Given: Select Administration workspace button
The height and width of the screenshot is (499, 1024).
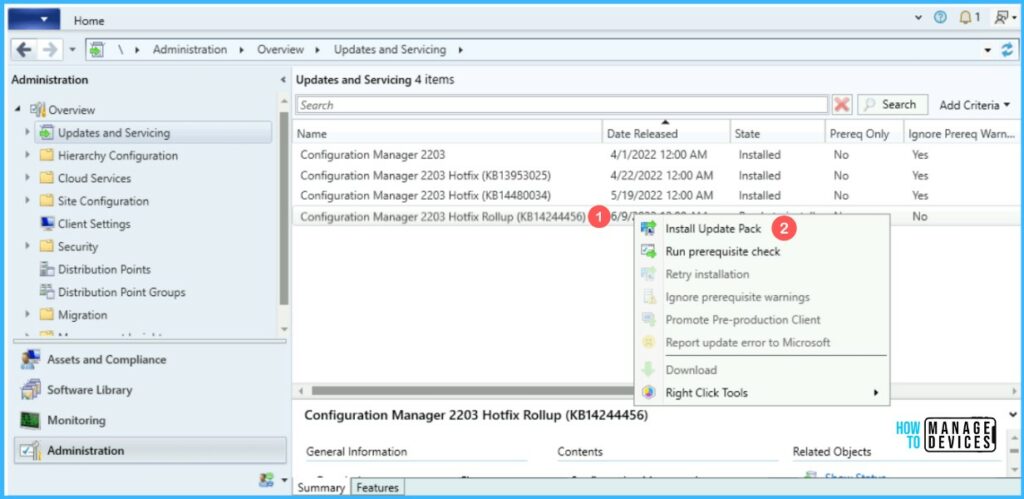Looking at the screenshot, I should (149, 451).
